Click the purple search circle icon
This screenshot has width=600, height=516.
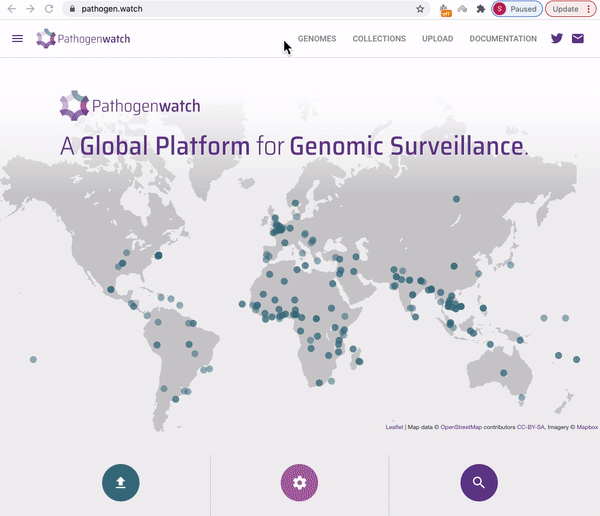click(479, 483)
